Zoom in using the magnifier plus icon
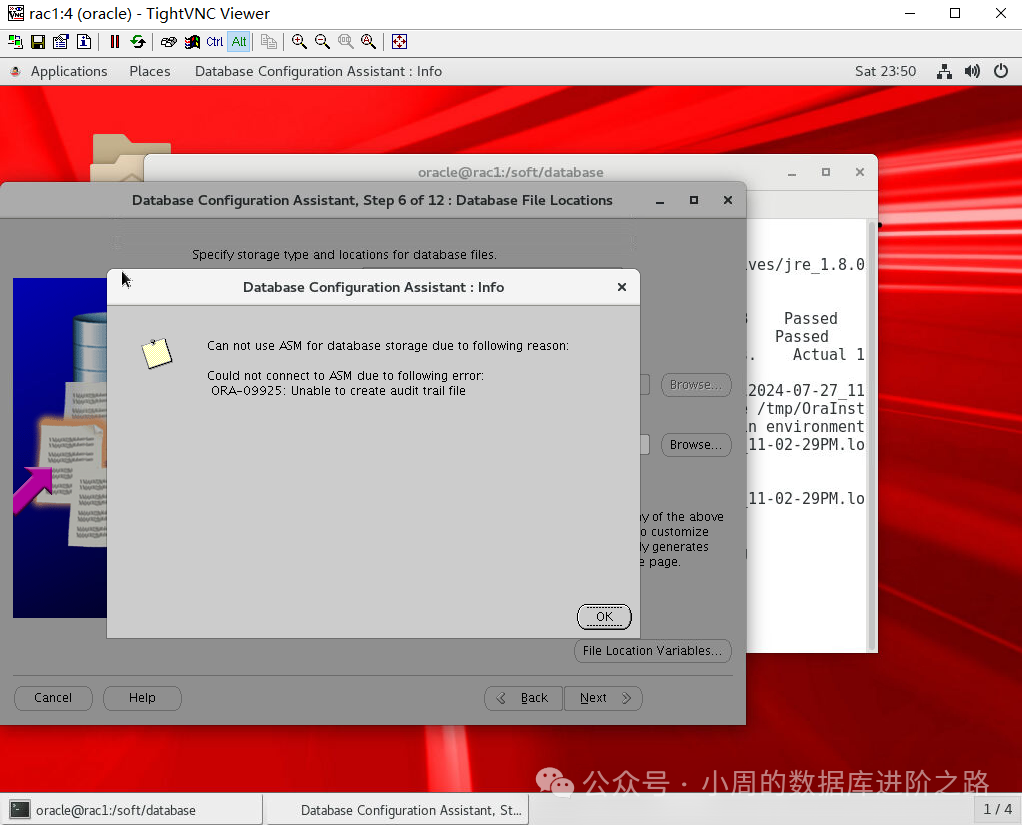This screenshot has height=825, width=1022. click(x=299, y=42)
